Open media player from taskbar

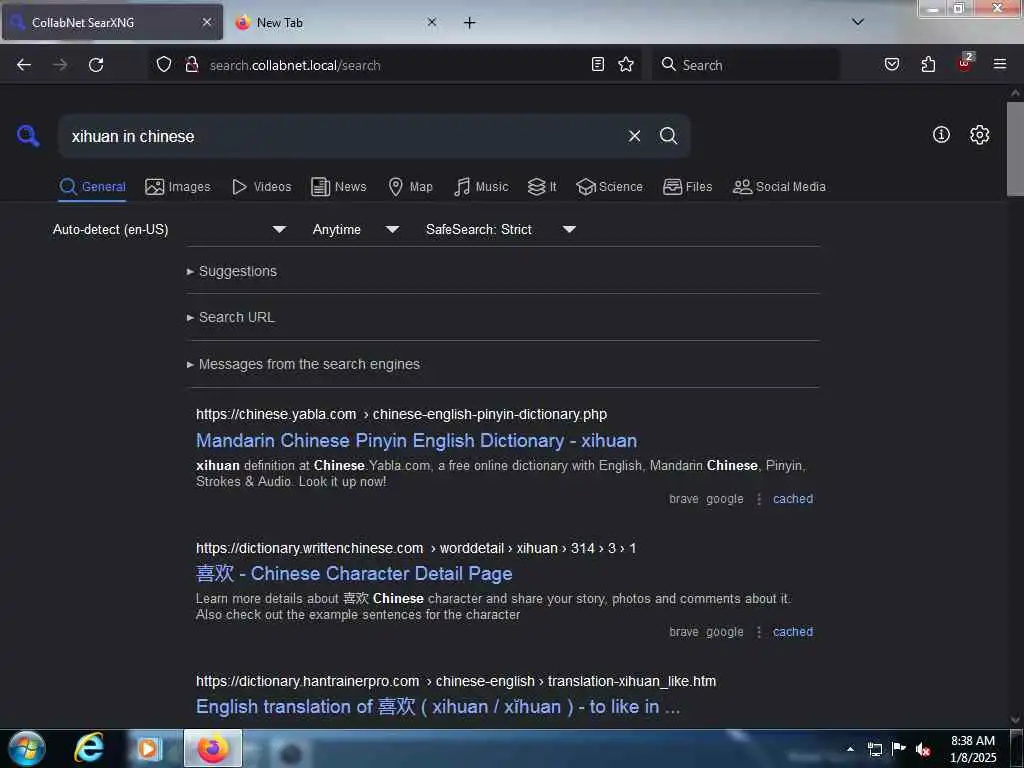coord(149,748)
